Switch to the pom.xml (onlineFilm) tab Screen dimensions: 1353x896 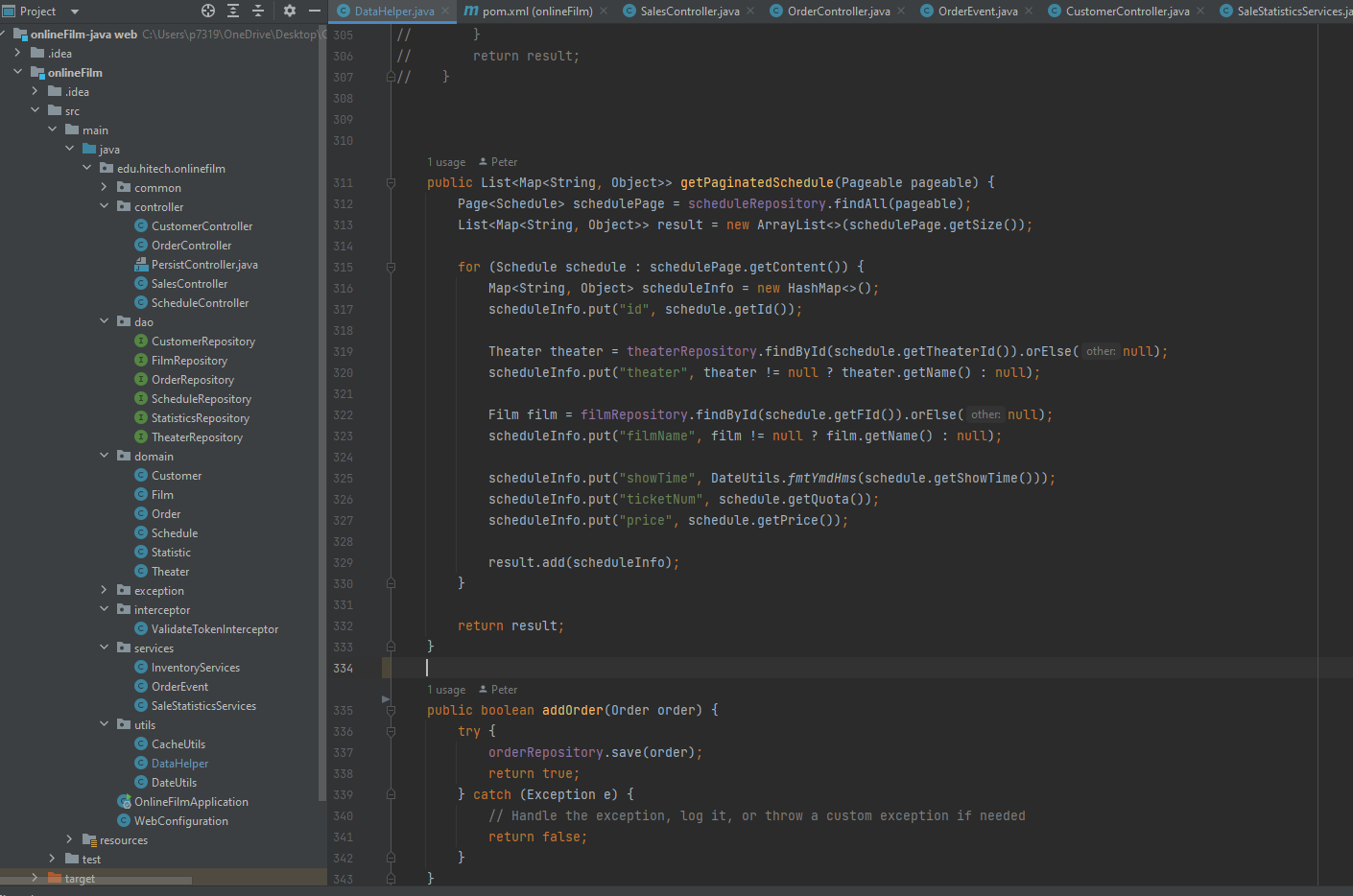point(536,12)
